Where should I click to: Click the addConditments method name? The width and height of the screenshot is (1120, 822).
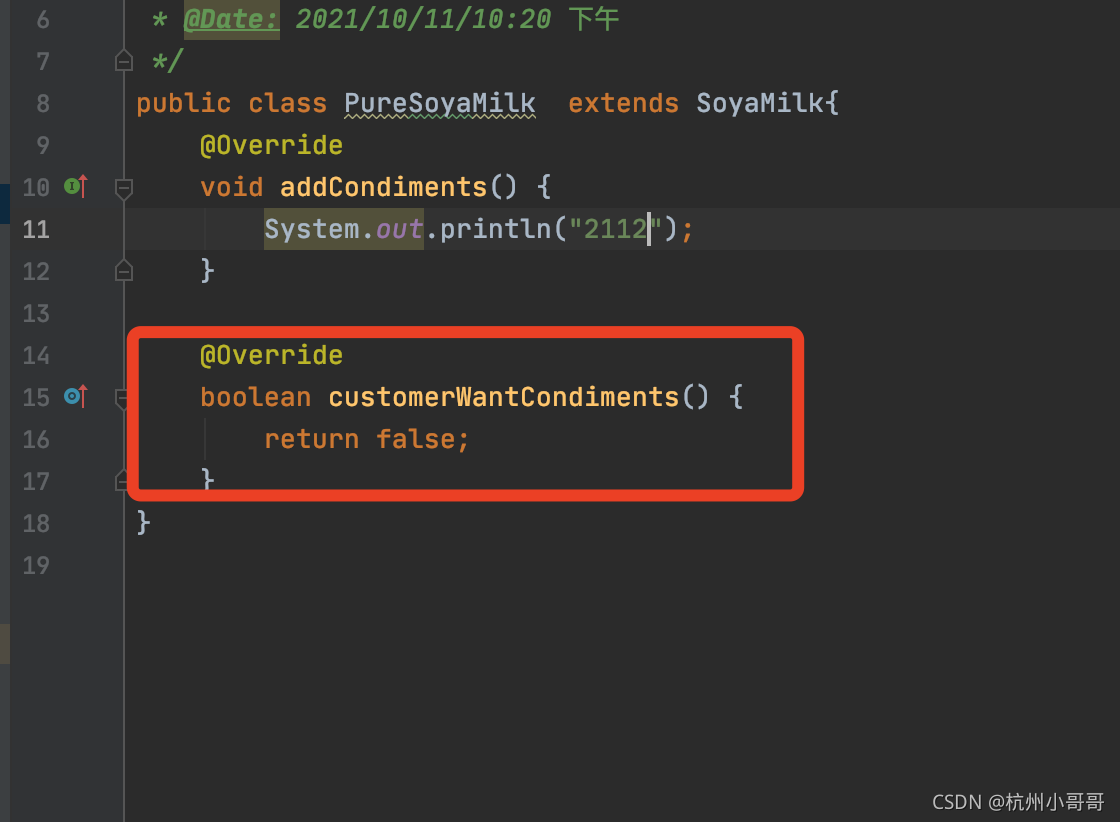[x=383, y=187]
